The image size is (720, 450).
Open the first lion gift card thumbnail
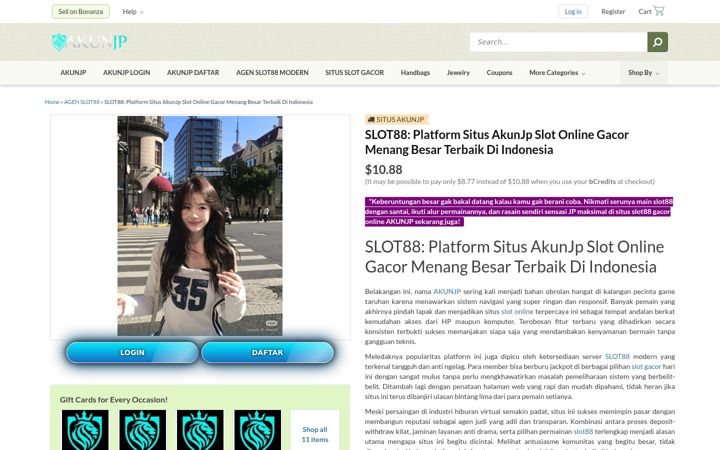pyautogui.click(x=85, y=430)
